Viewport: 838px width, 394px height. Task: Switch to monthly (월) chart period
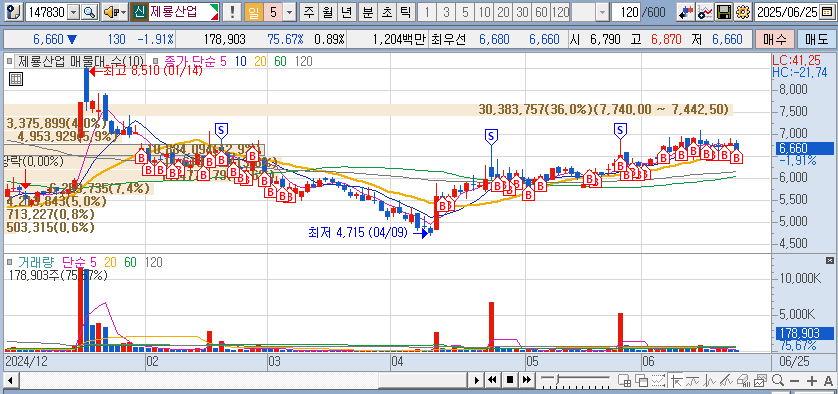[327, 11]
